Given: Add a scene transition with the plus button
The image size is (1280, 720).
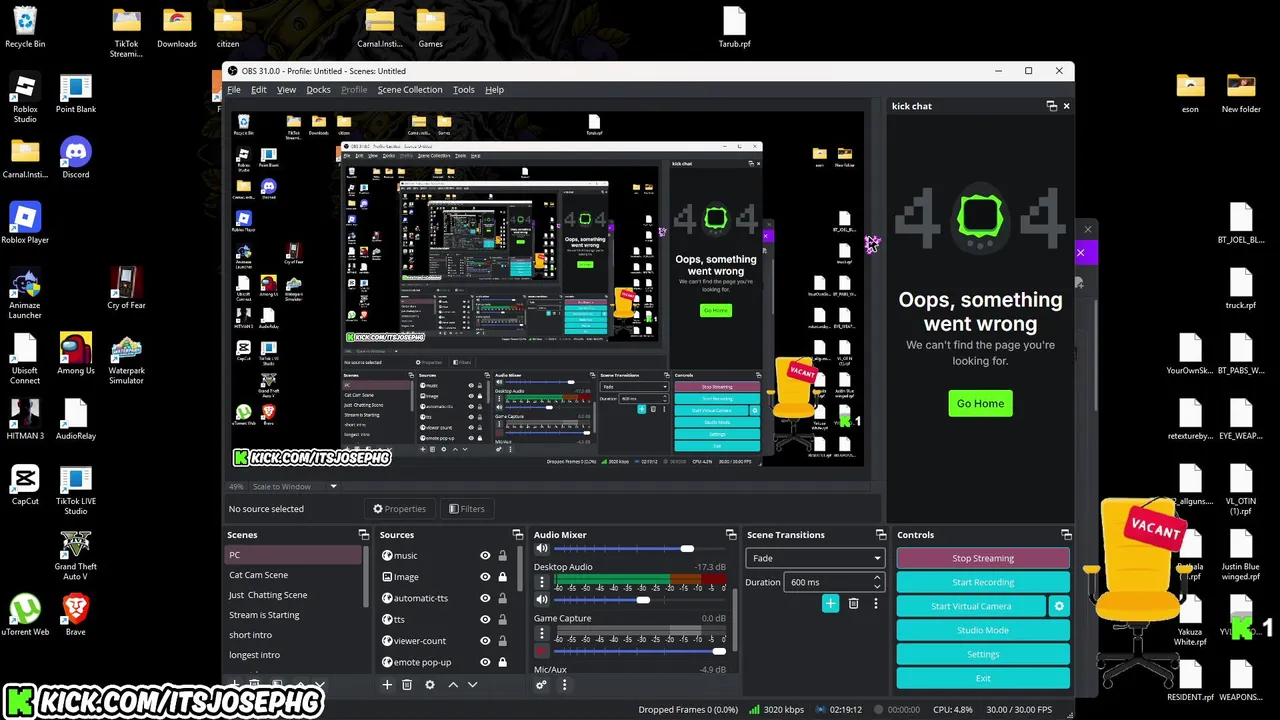Looking at the screenshot, I should 830,603.
